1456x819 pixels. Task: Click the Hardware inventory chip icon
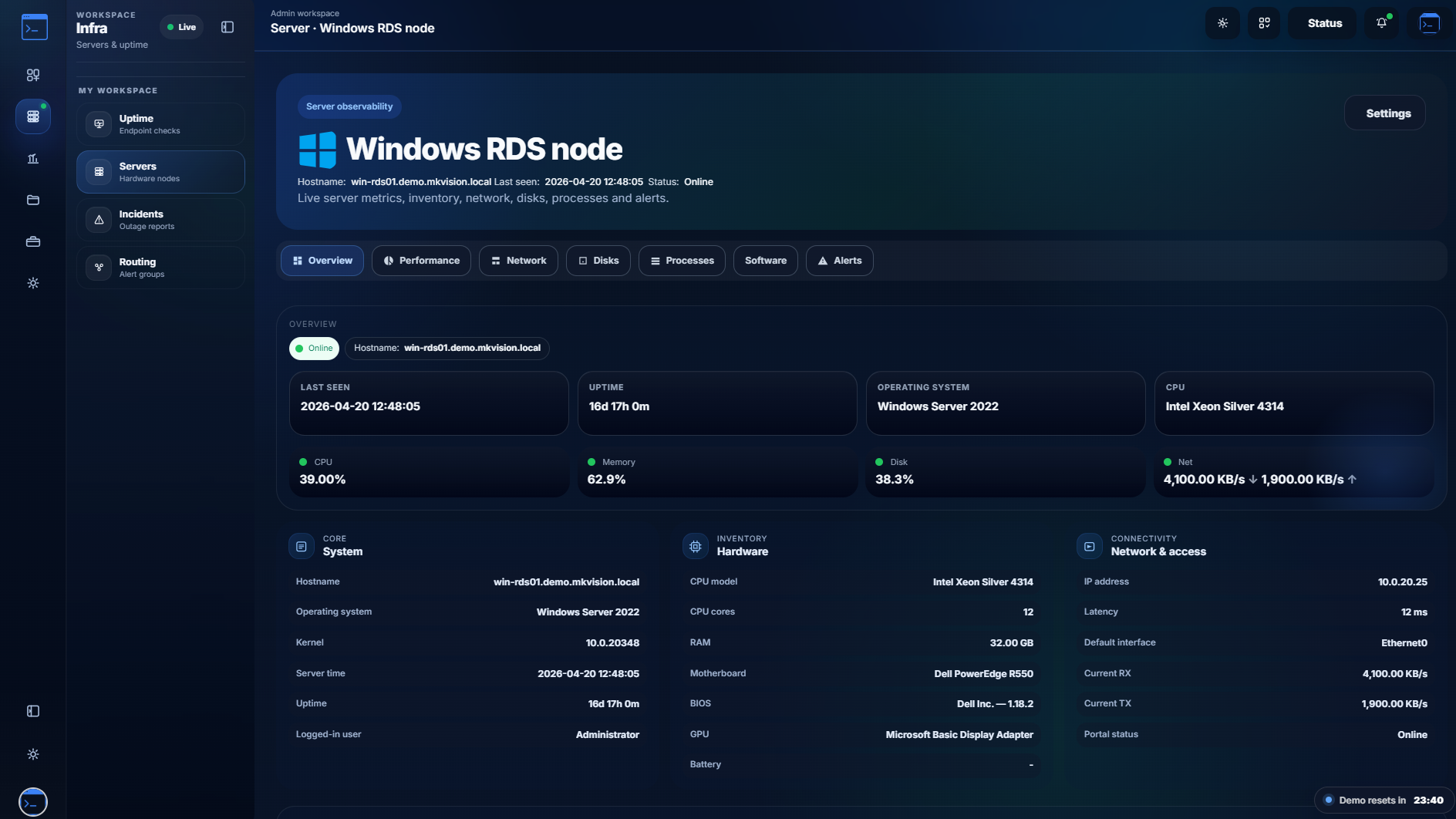pos(696,546)
